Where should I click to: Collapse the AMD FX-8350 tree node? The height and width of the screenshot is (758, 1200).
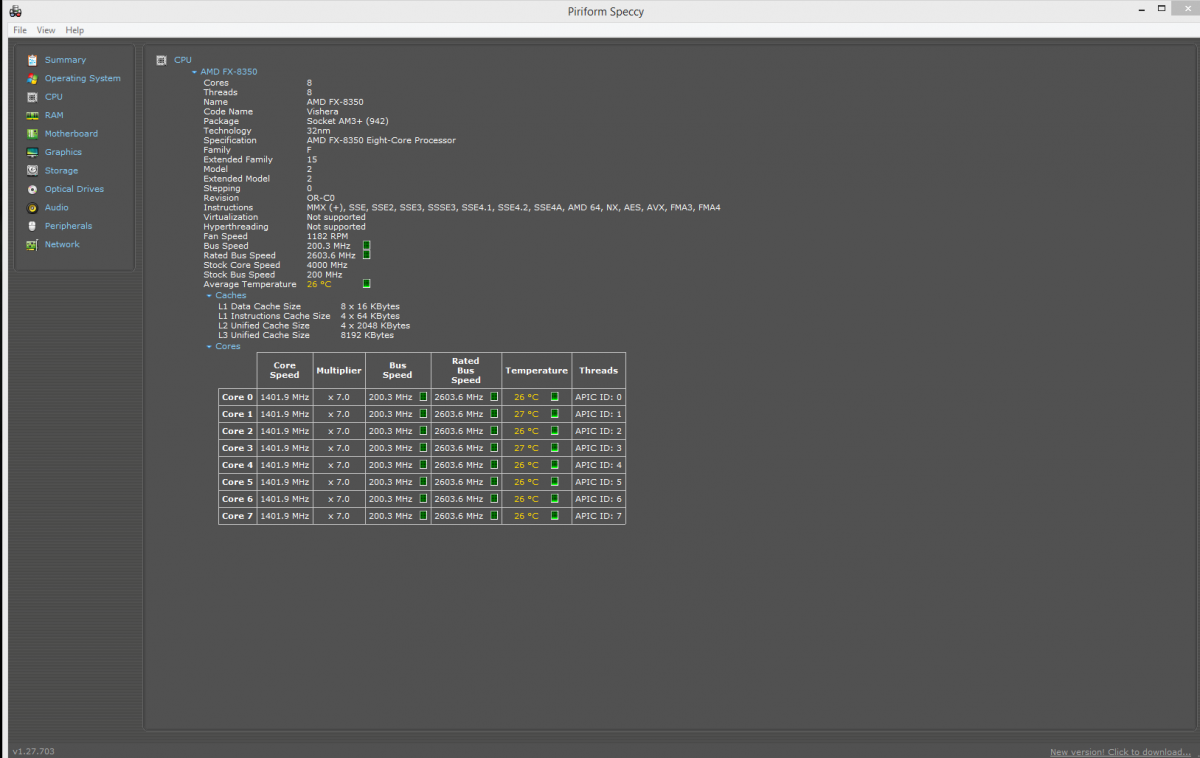(194, 72)
